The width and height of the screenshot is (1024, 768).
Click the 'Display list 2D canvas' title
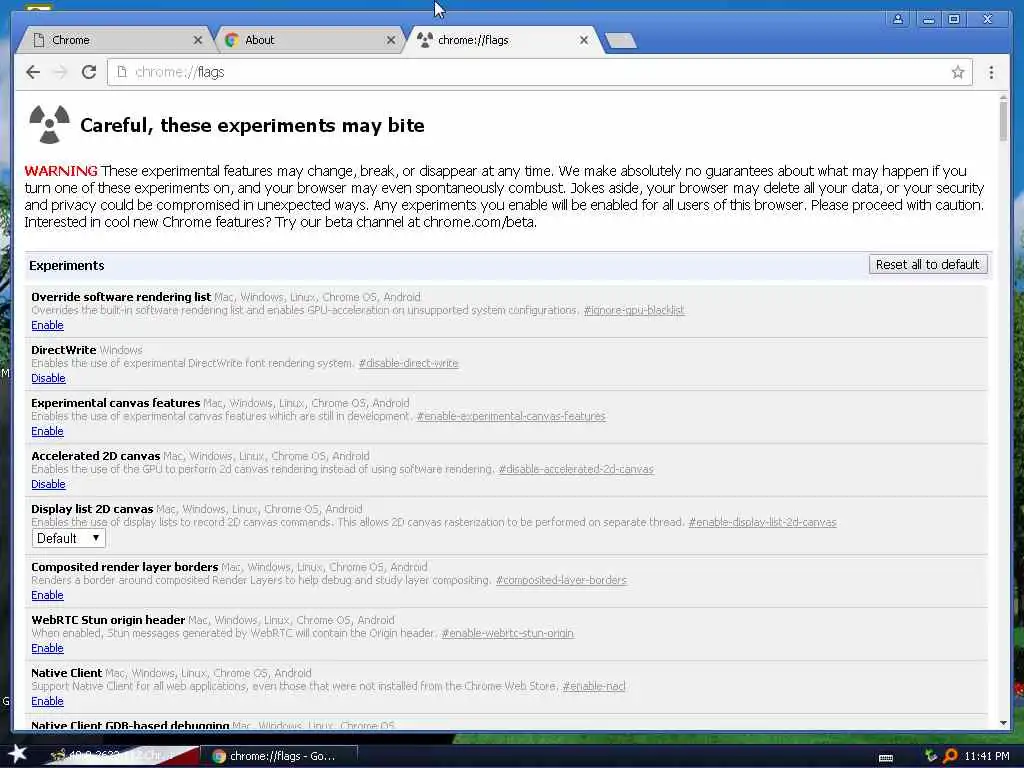pos(92,509)
